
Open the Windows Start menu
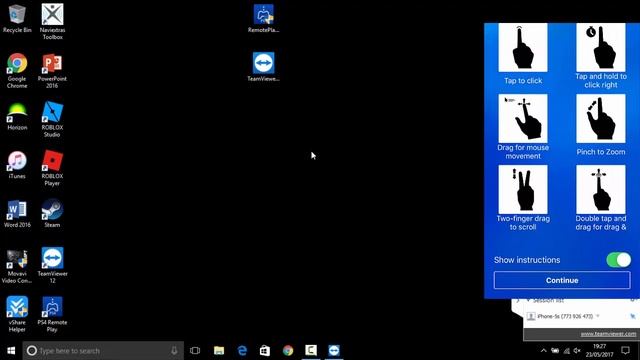pyautogui.click(x=11, y=351)
